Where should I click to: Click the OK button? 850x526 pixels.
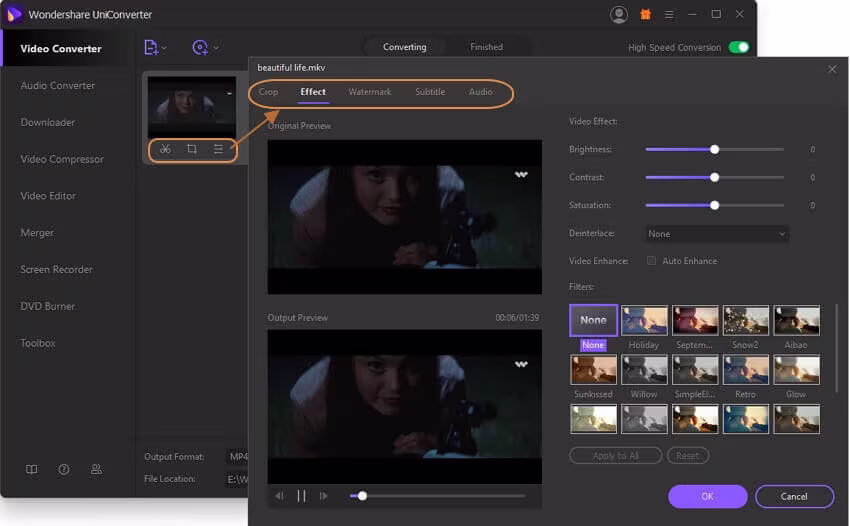[x=707, y=496]
